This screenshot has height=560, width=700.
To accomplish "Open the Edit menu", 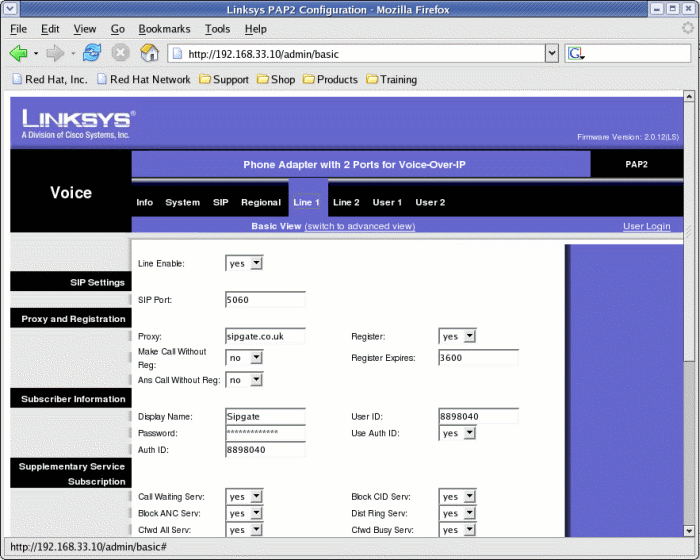I will pos(50,29).
